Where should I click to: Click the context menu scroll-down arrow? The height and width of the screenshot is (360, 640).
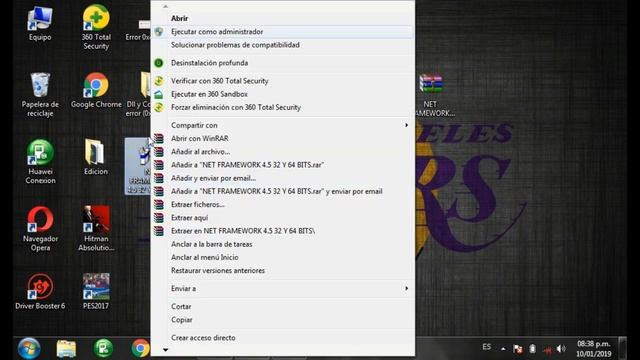pos(165,350)
